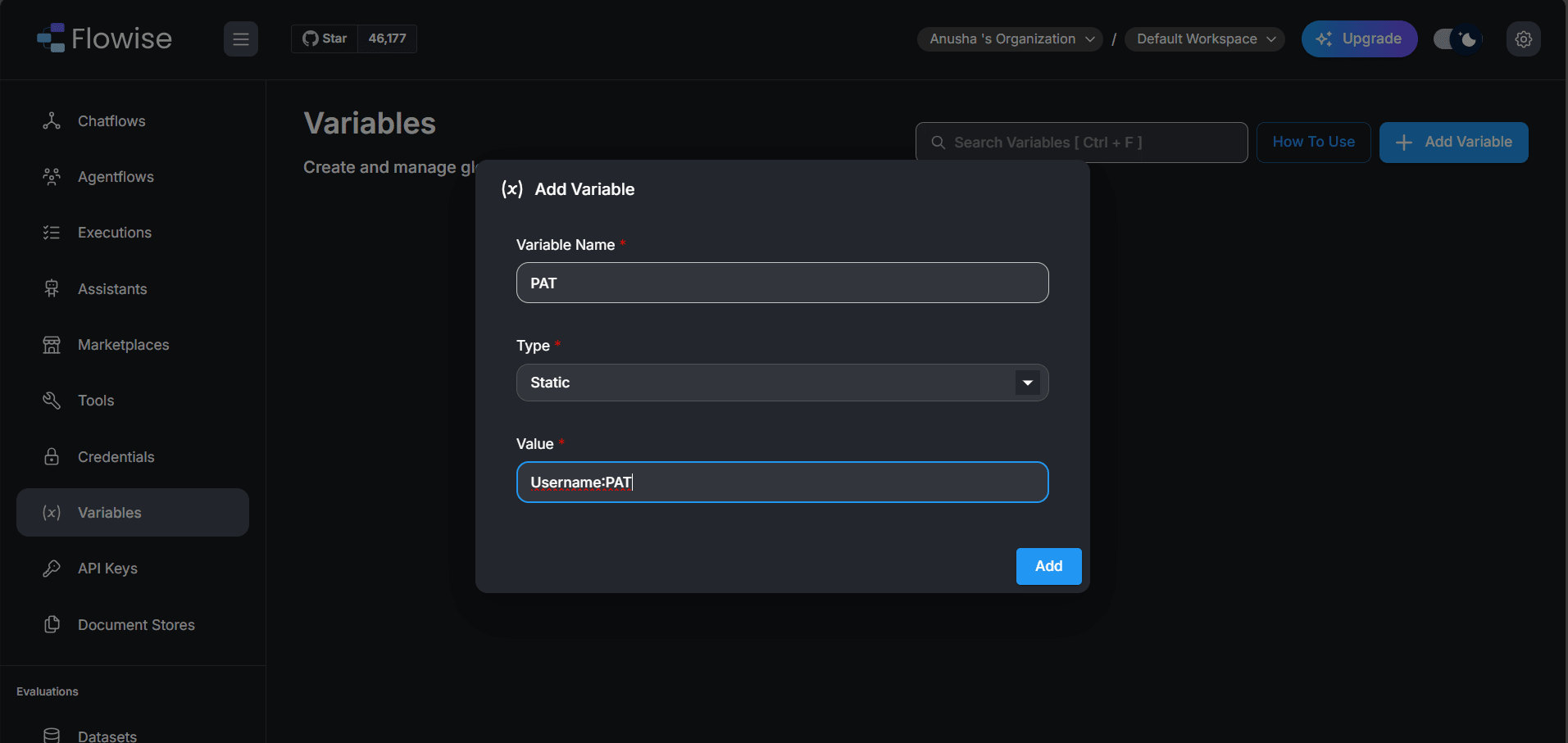
Task: Click the Add button in dialog
Action: (x=1048, y=566)
